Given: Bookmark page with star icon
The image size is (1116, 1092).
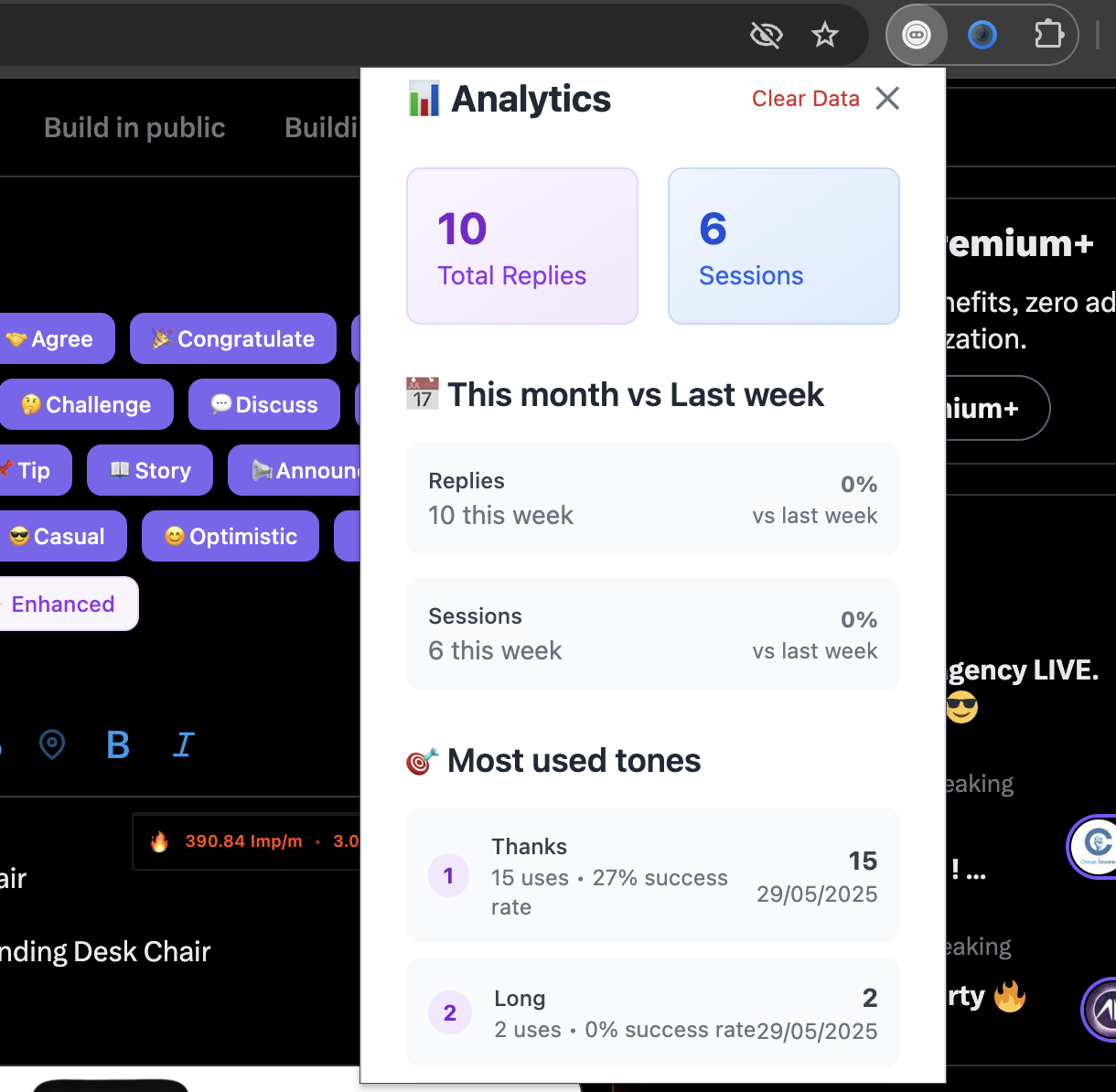Looking at the screenshot, I should pyautogui.click(x=824, y=36).
